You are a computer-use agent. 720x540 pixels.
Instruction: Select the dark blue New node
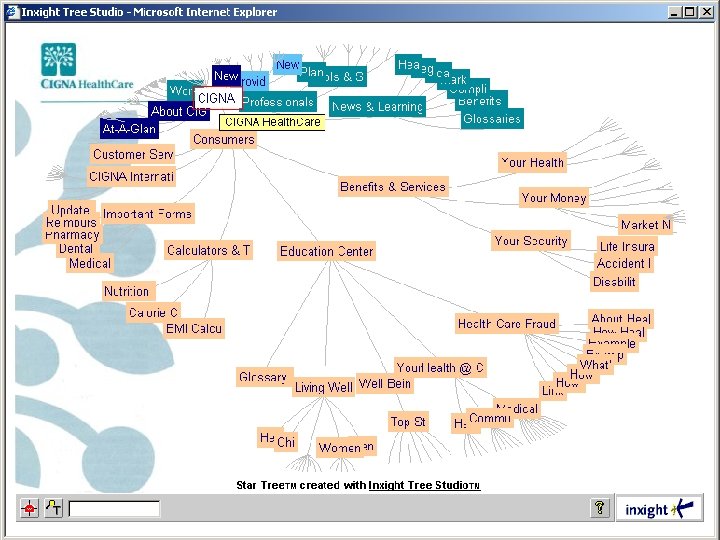click(x=226, y=75)
